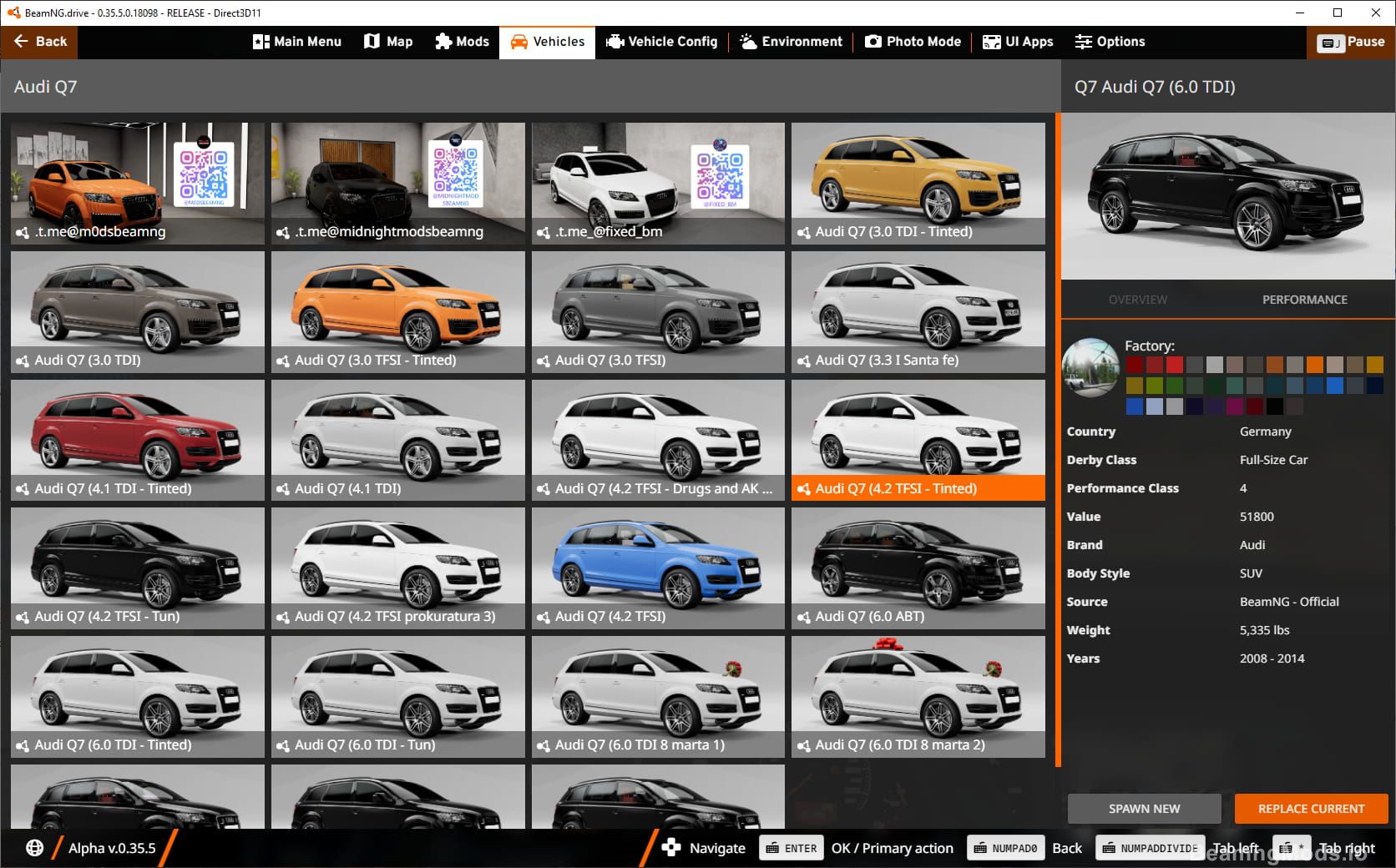1396x868 pixels.
Task: Pick Audi Q7 (6.0 TDI - Tun)
Action: point(398,697)
